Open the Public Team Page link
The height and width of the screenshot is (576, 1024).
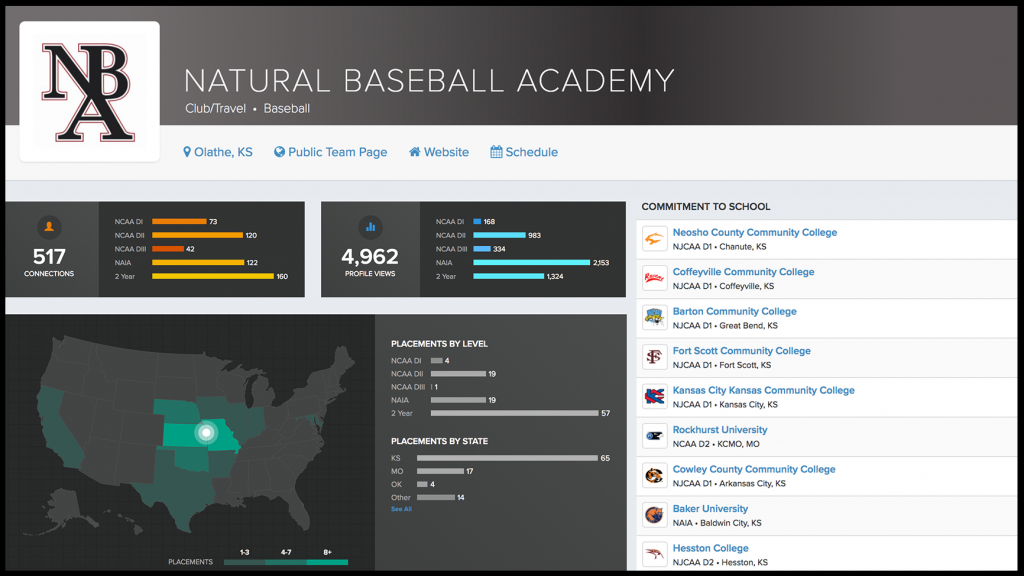(x=330, y=152)
